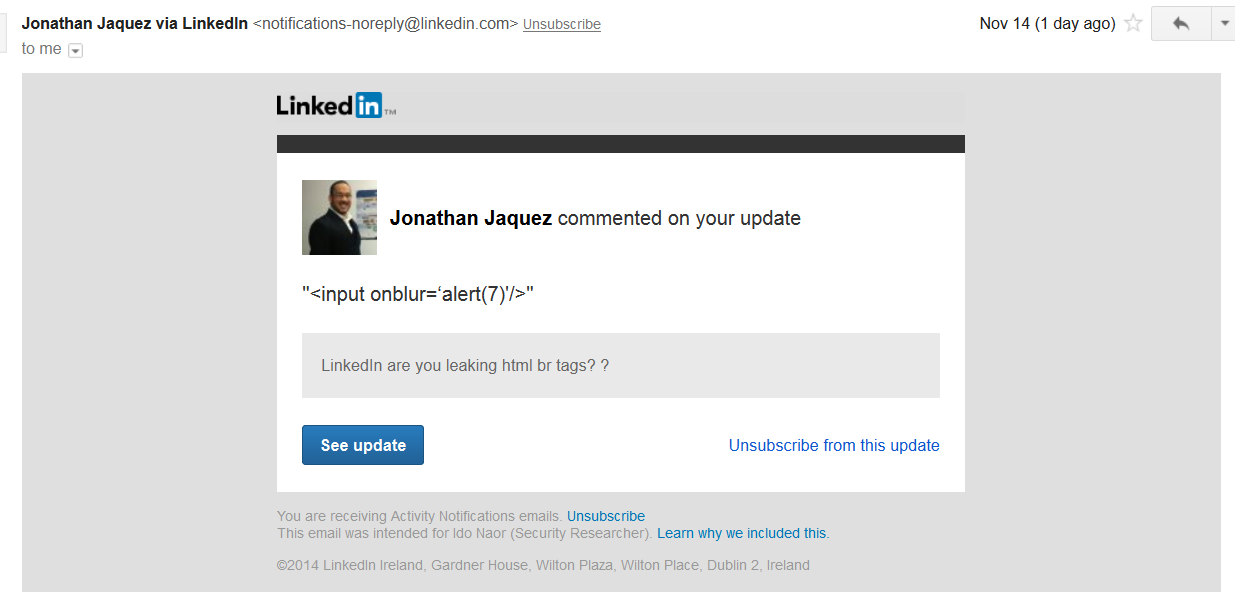Screen dimensions: 1235x592
Task: Click the reply arrow button
Action: pyautogui.click(x=1180, y=24)
